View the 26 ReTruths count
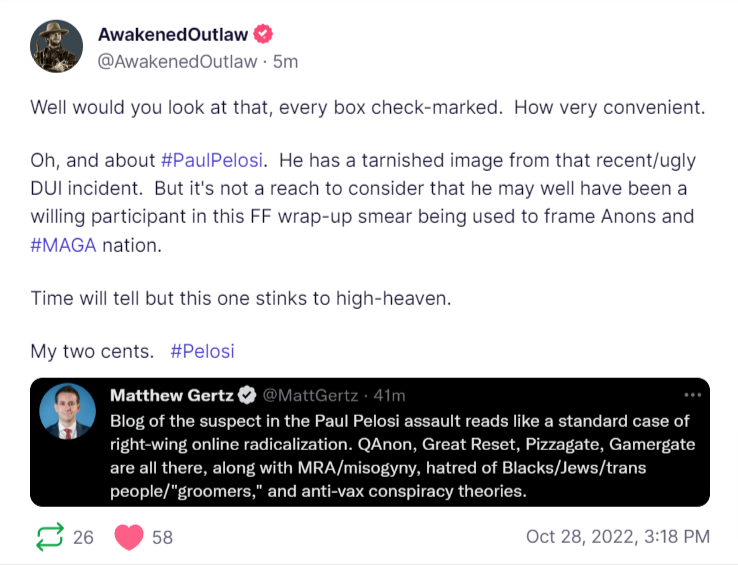This screenshot has height=565, width=738. click(83, 537)
